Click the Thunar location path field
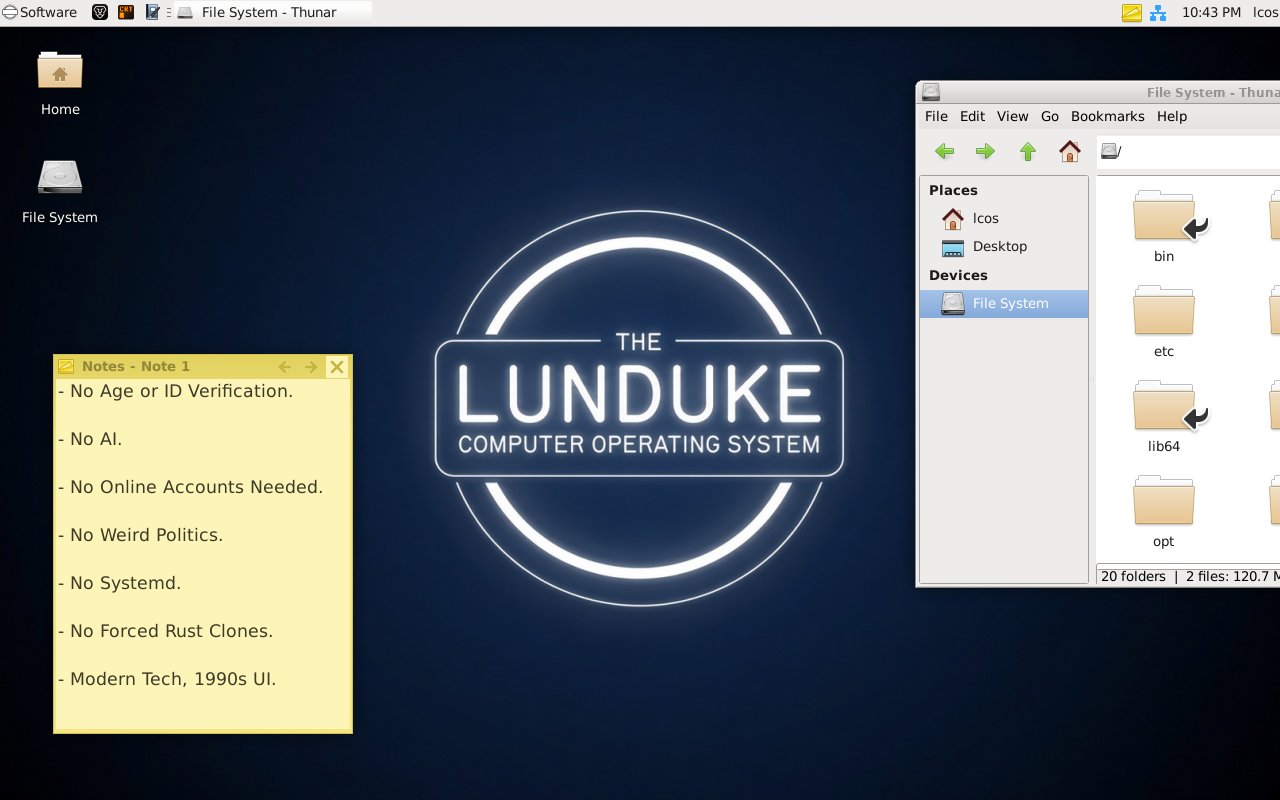Viewport: 1280px width, 800px height. [x=1188, y=152]
